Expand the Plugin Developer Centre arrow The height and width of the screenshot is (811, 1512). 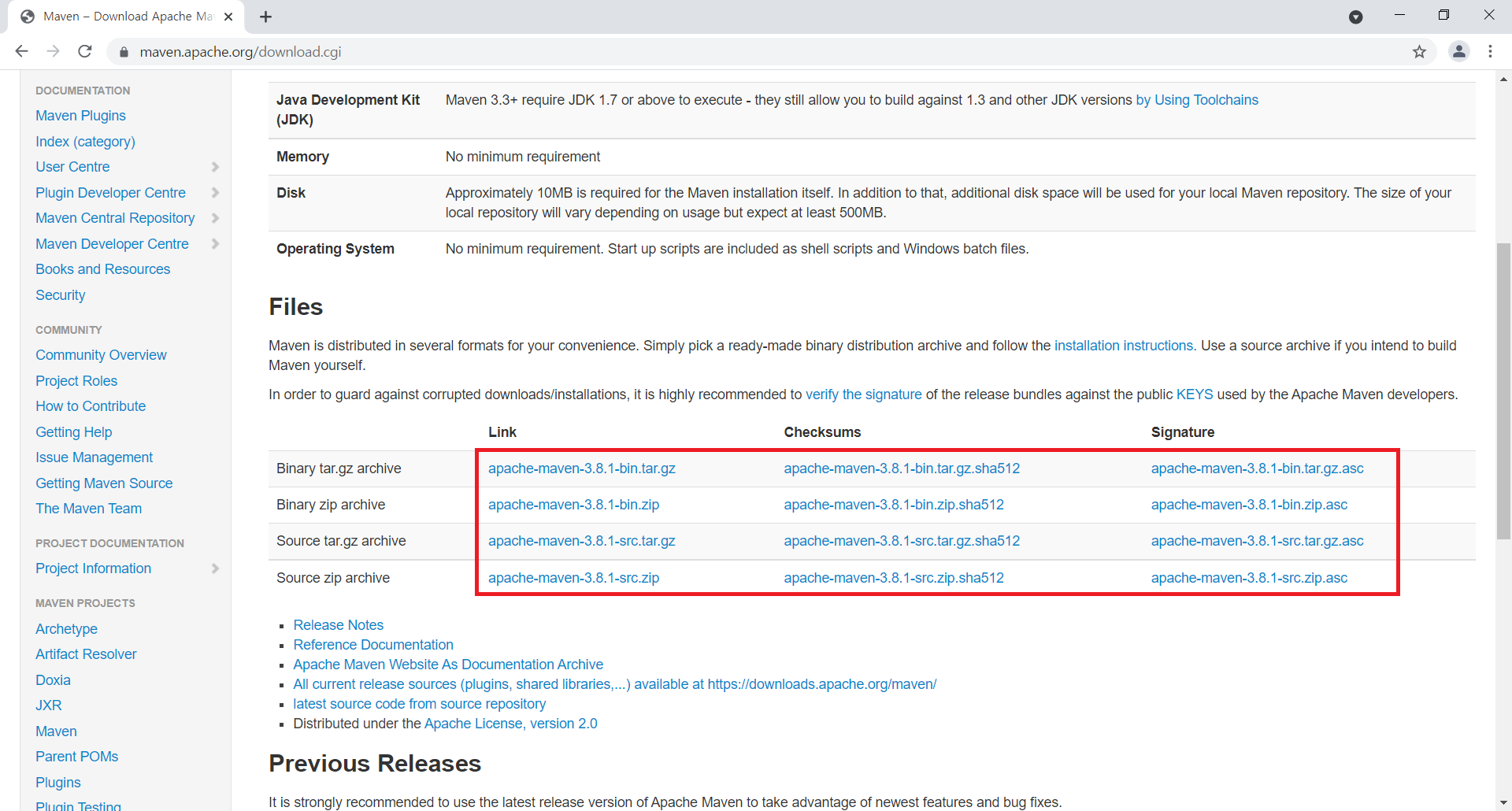(215, 193)
